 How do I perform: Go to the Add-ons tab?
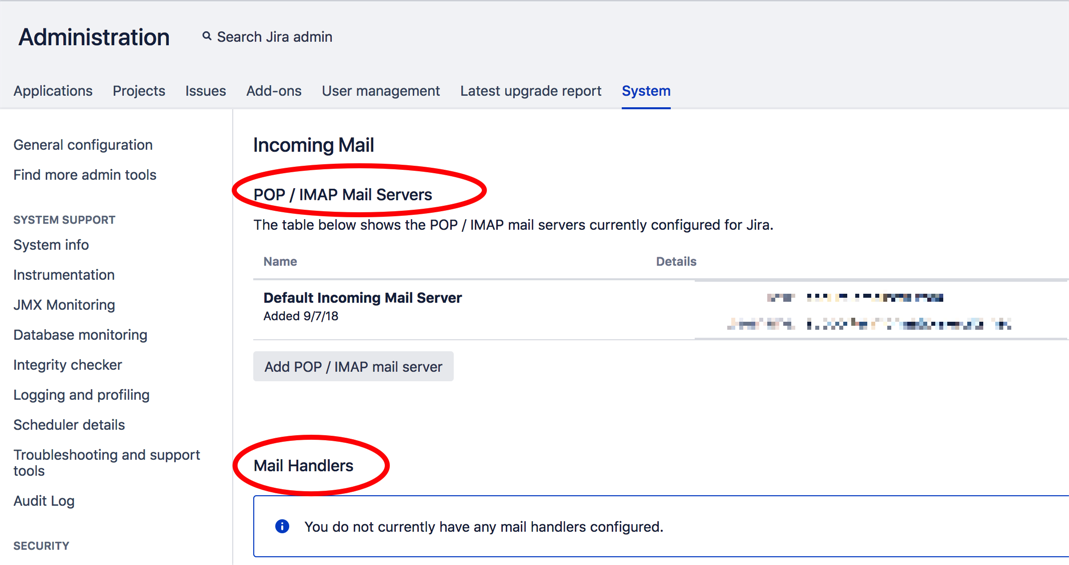tap(274, 91)
